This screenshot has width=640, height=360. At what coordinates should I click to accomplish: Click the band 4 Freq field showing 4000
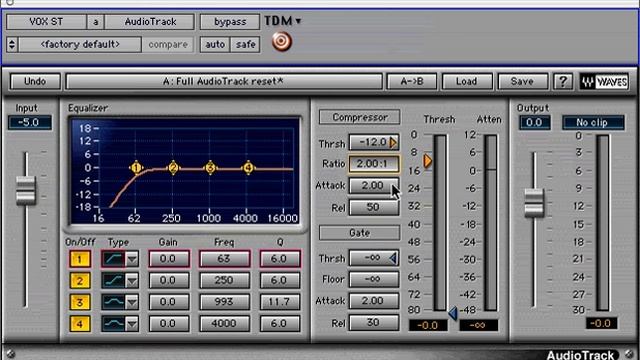tap(224, 324)
